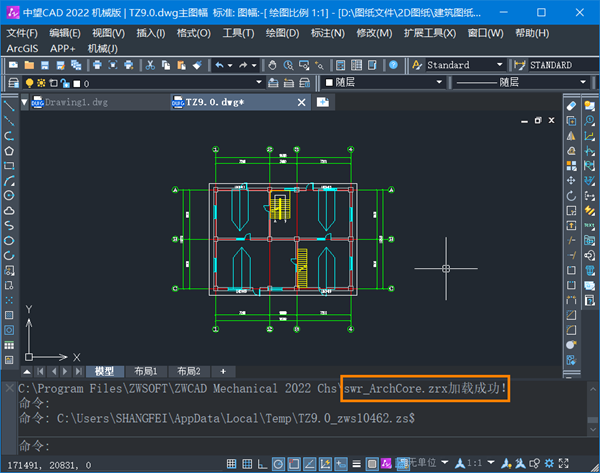This screenshot has width=600, height=473.
Task: Select the Erase tool in the modify toolbar
Action: tap(571, 106)
